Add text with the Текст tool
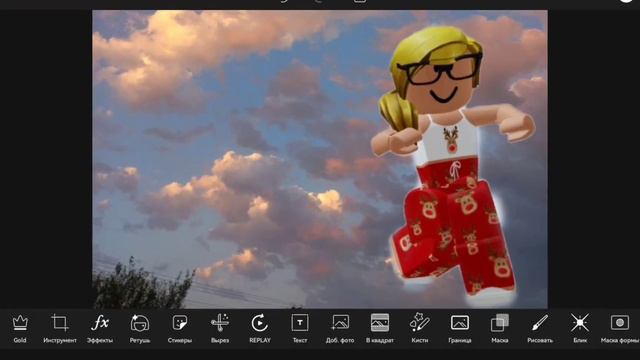The width and height of the screenshot is (640, 360). pos(300,328)
